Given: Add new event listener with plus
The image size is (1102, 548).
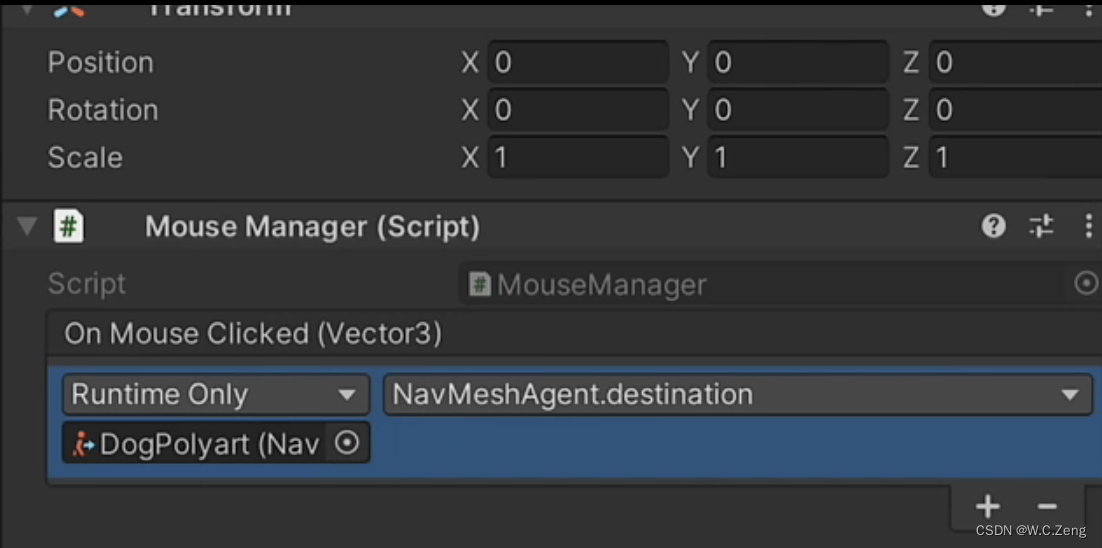Looking at the screenshot, I should pos(987,506).
